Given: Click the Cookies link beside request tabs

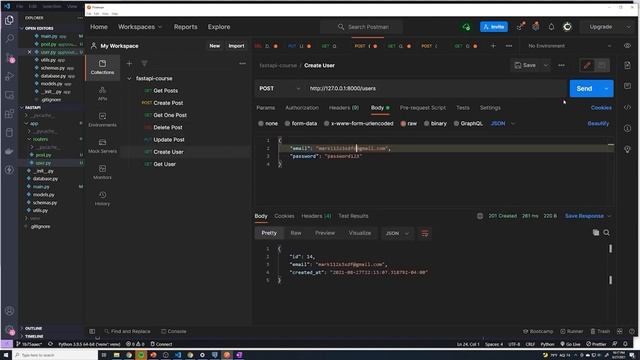Looking at the screenshot, I should (x=601, y=108).
